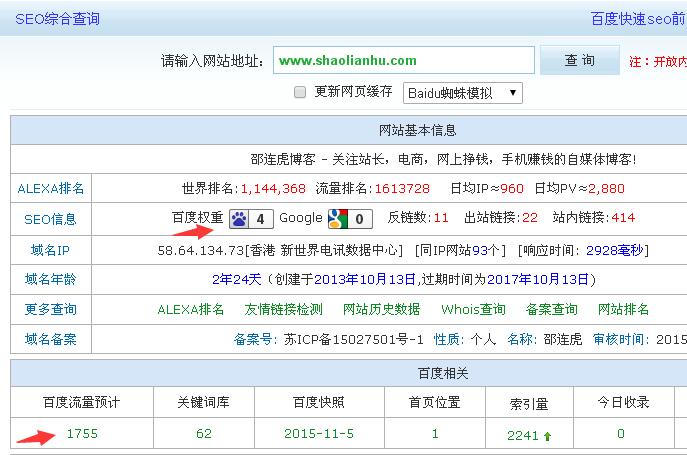
Task: Click the Baidu traffic estimate value 1755
Action: tap(82, 434)
